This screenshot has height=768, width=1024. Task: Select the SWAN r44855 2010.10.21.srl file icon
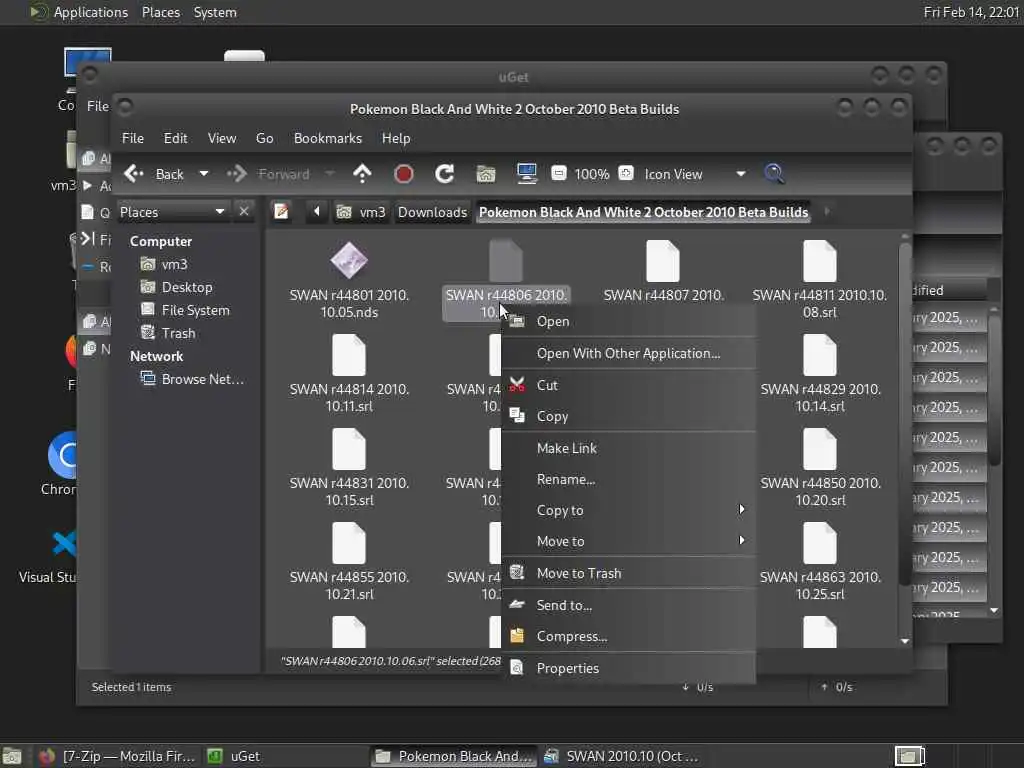point(349,543)
